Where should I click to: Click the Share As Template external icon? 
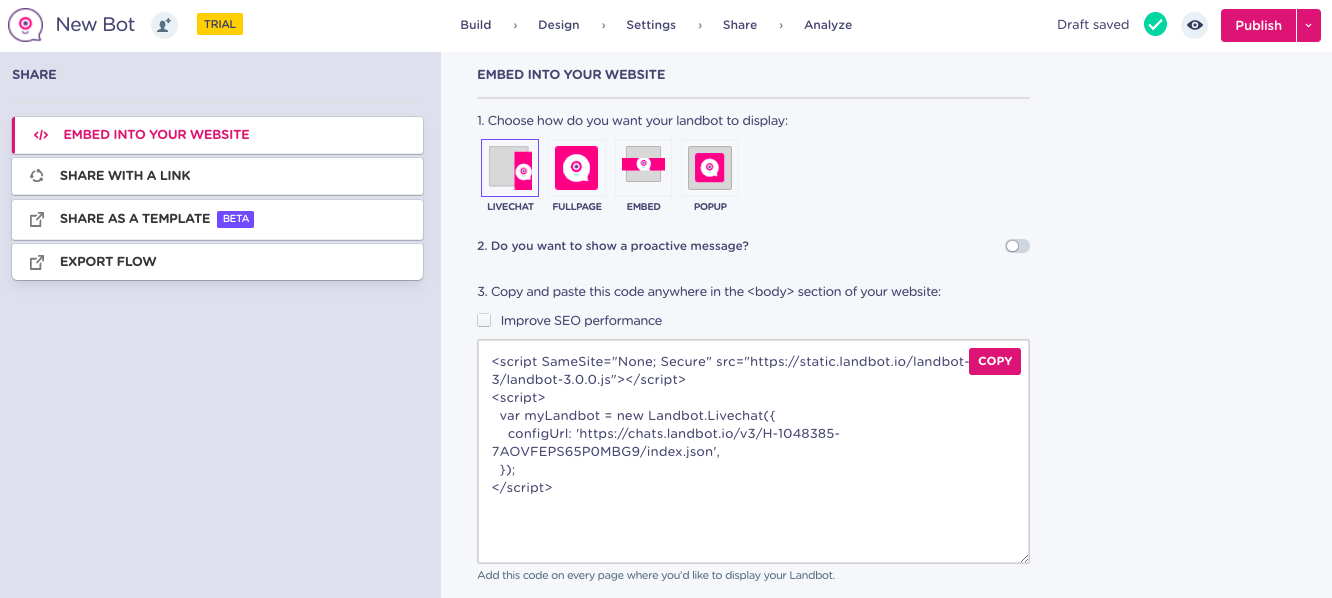coord(37,219)
